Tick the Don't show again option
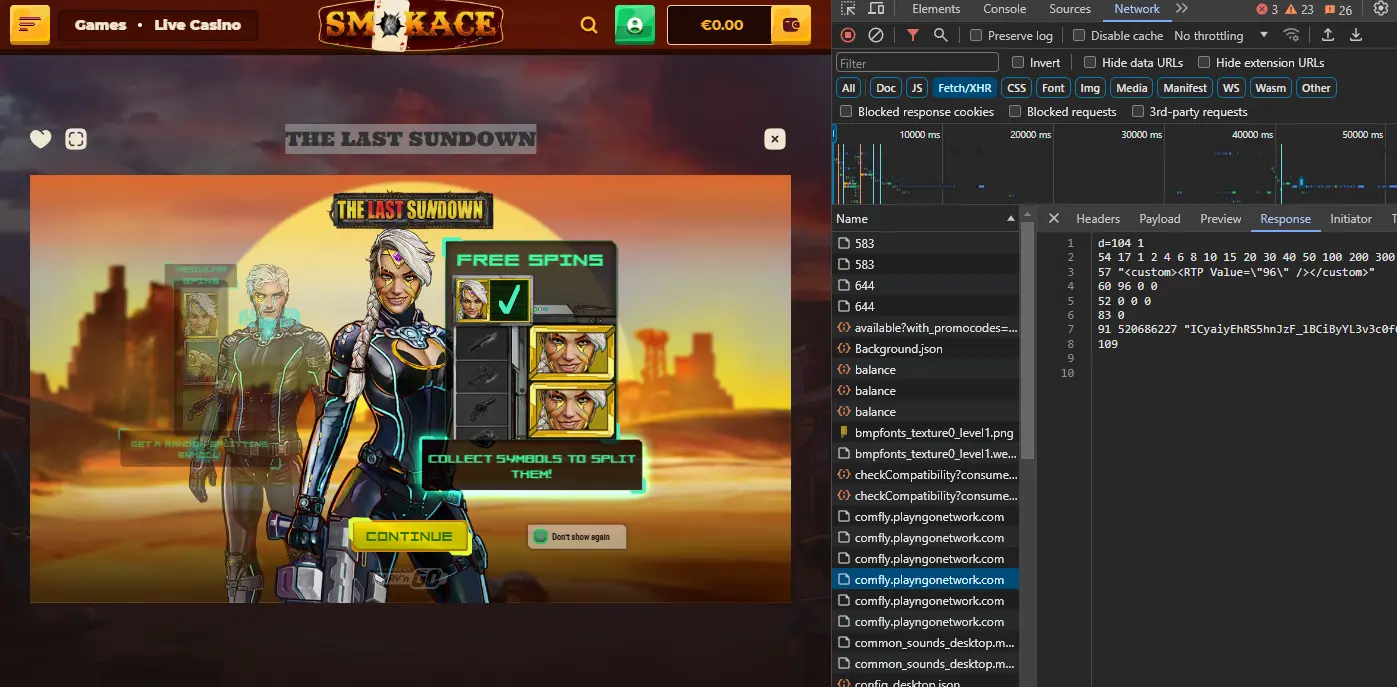The height and width of the screenshot is (687, 1397). pyautogui.click(x=541, y=537)
